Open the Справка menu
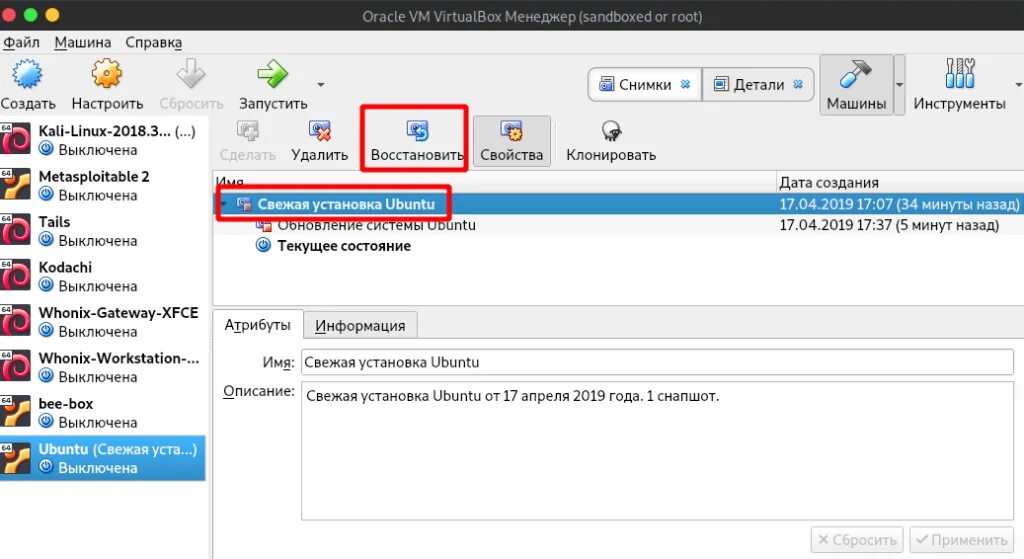The height and width of the screenshot is (559, 1024). tap(153, 42)
